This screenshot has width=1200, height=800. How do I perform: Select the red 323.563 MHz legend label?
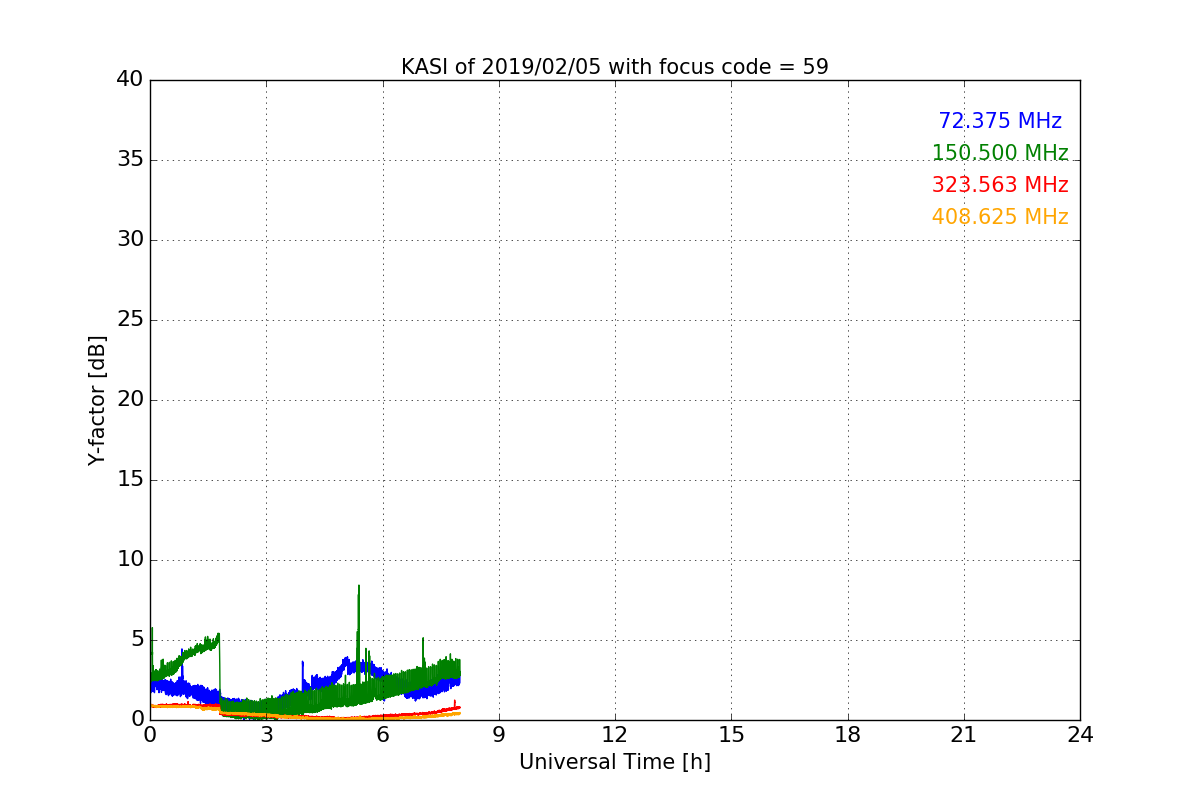pyautogui.click(x=1000, y=185)
